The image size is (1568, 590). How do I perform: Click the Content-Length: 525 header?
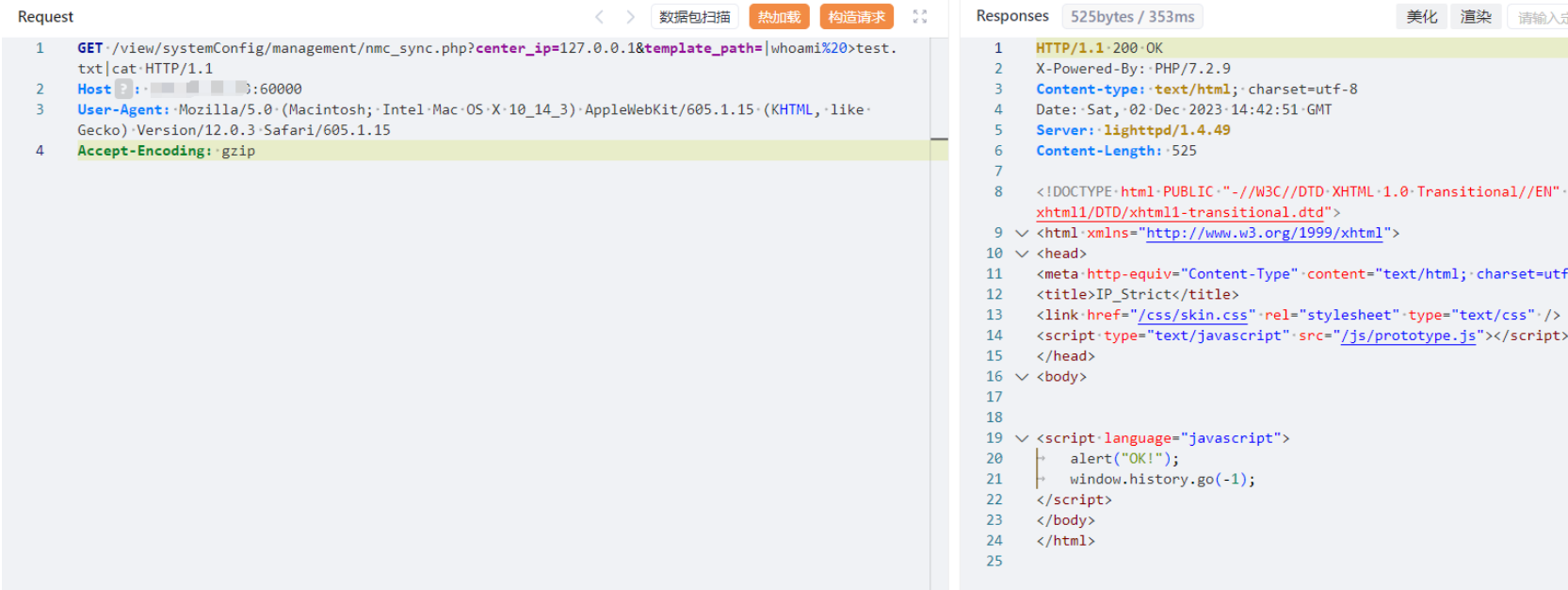click(x=1116, y=151)
